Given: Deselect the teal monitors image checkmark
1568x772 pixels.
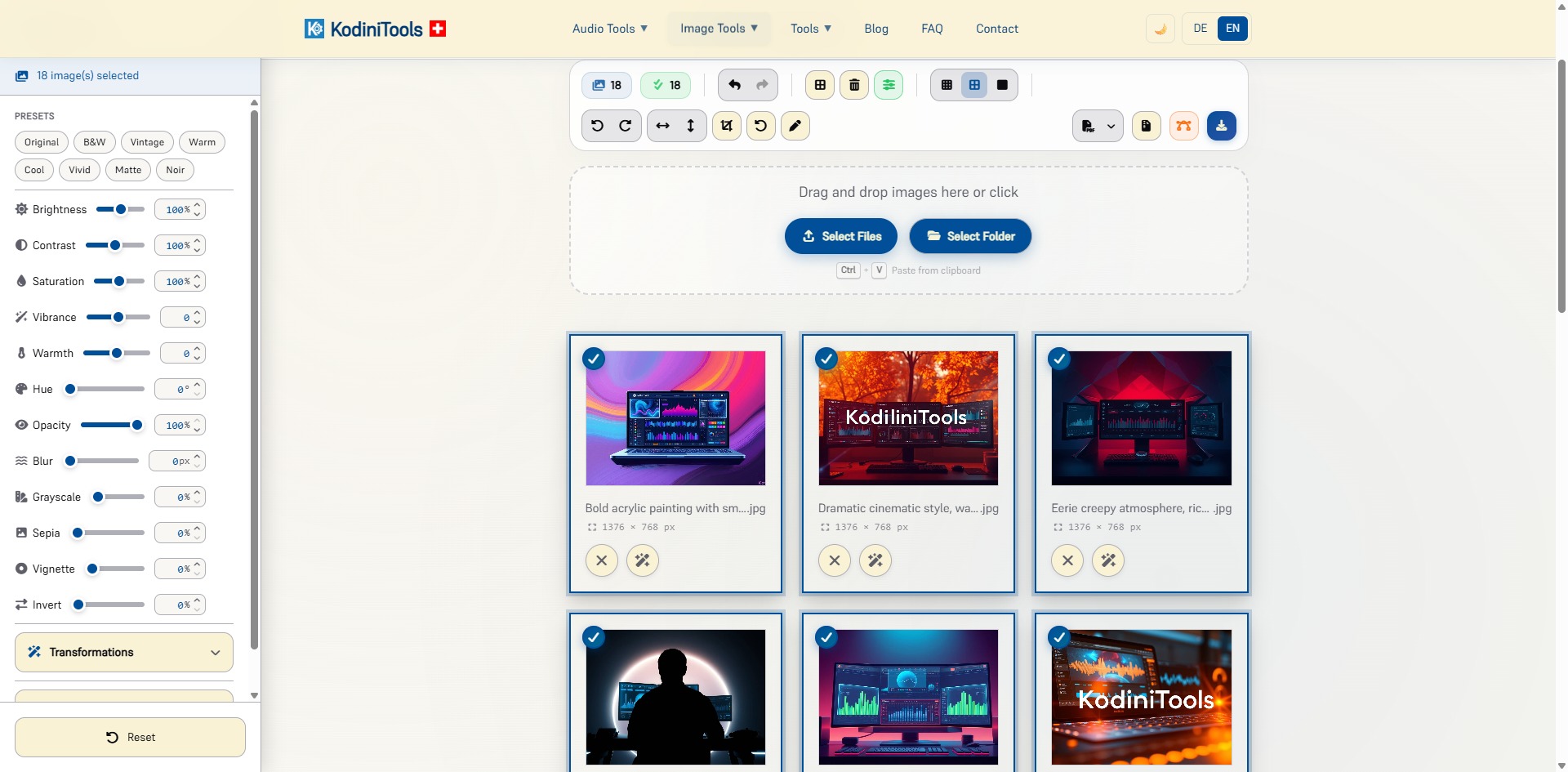Looking at the screenshot, I should tap(826, 636).
